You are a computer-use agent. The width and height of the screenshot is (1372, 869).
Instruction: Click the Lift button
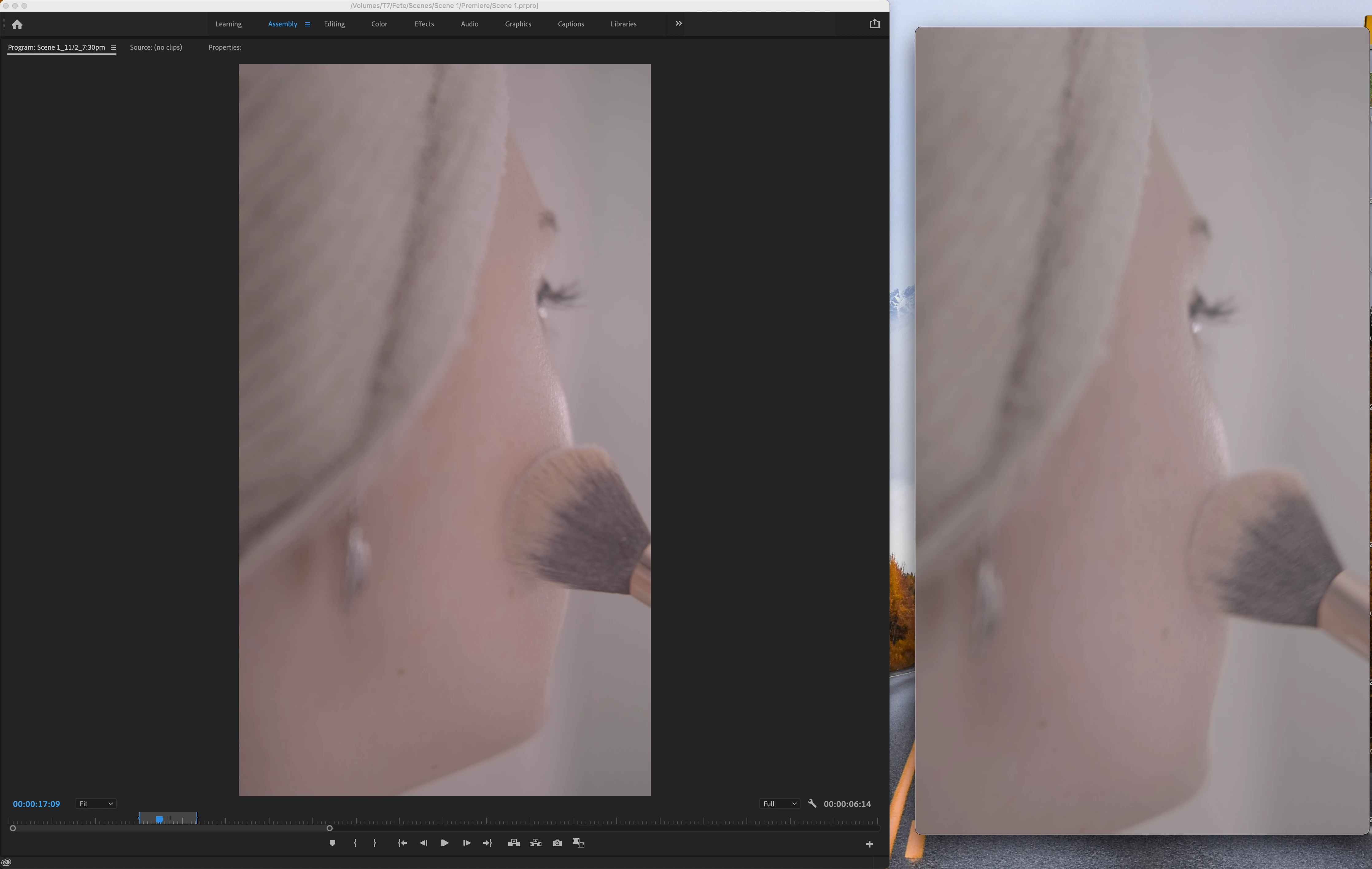pyautogui.click(x=514, y=843)
